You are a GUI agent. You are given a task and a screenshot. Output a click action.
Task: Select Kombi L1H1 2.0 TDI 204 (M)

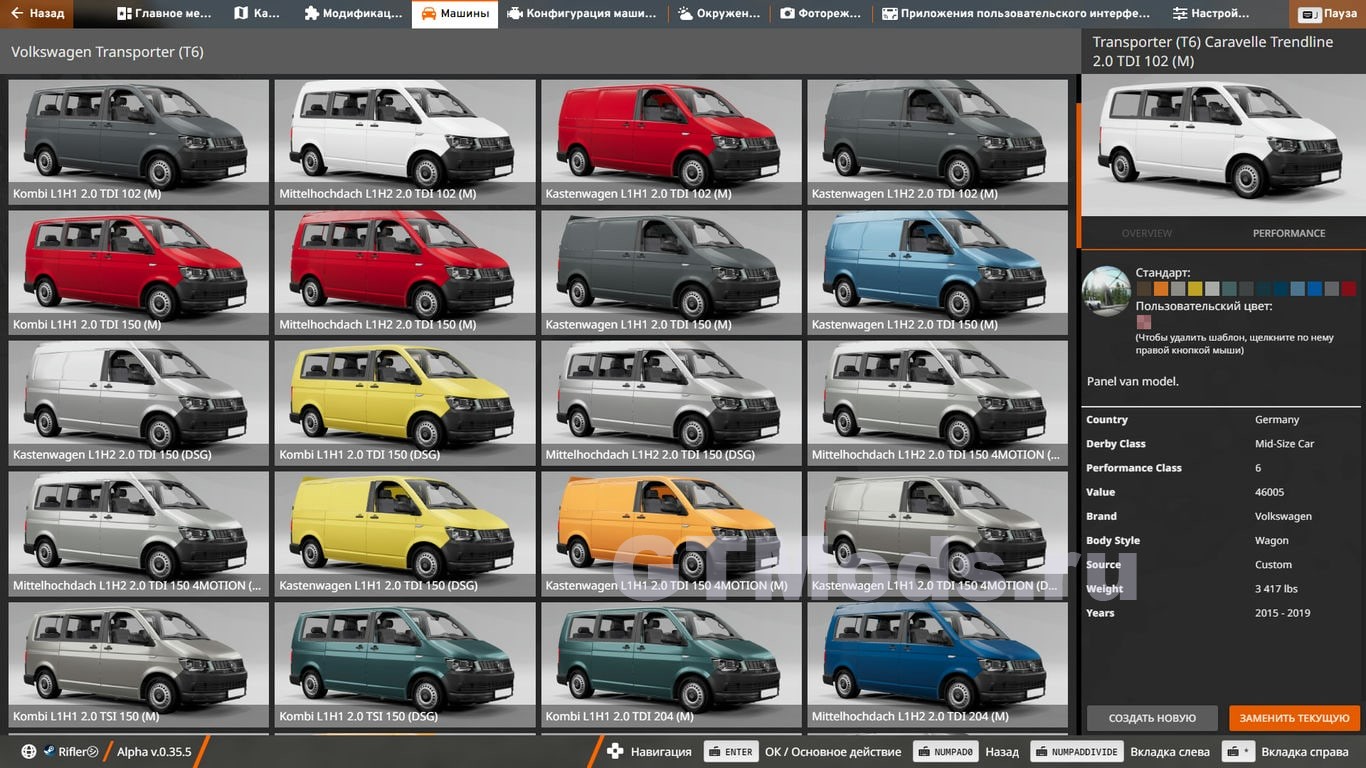(x=671, y=665)
